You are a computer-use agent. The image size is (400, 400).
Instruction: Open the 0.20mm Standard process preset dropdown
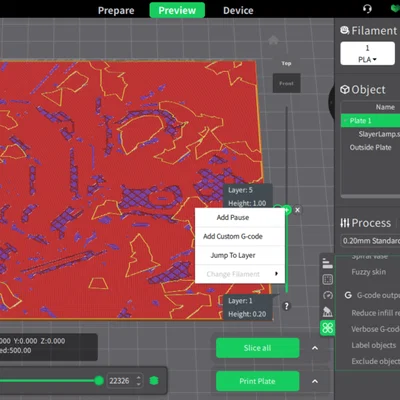point(370,241)
